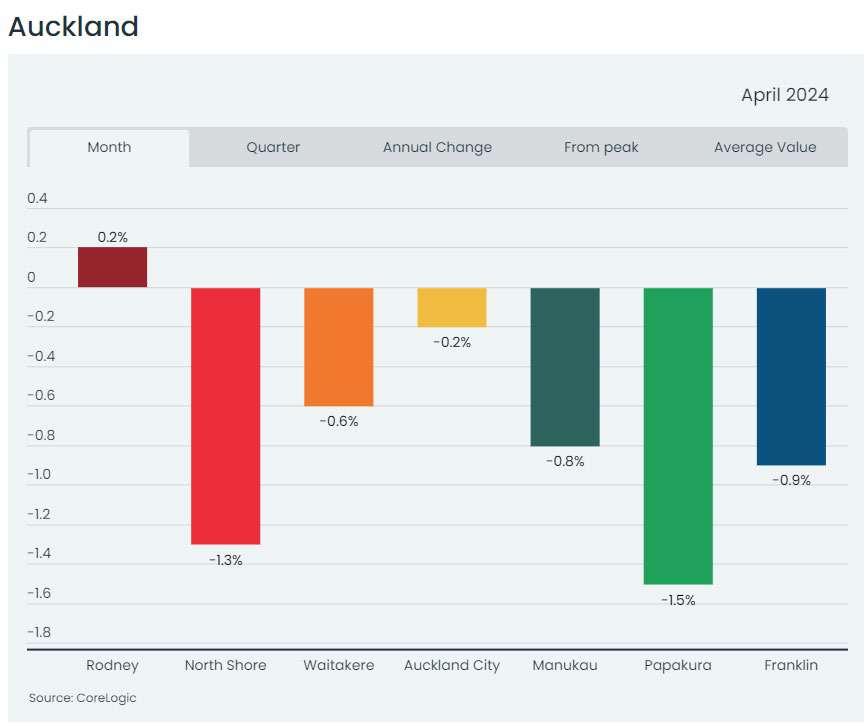The image size is (866, 726).
Task: Switch to the Month tab
Action: [109, 147]
